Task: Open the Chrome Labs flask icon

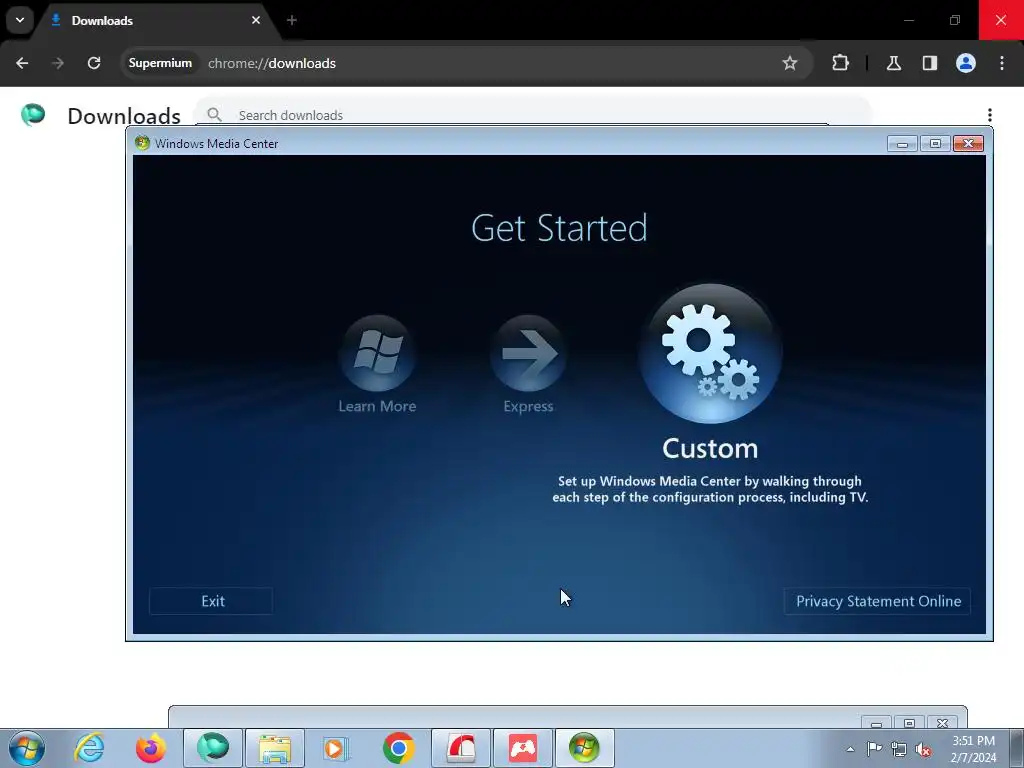Action: pos(894,63)
